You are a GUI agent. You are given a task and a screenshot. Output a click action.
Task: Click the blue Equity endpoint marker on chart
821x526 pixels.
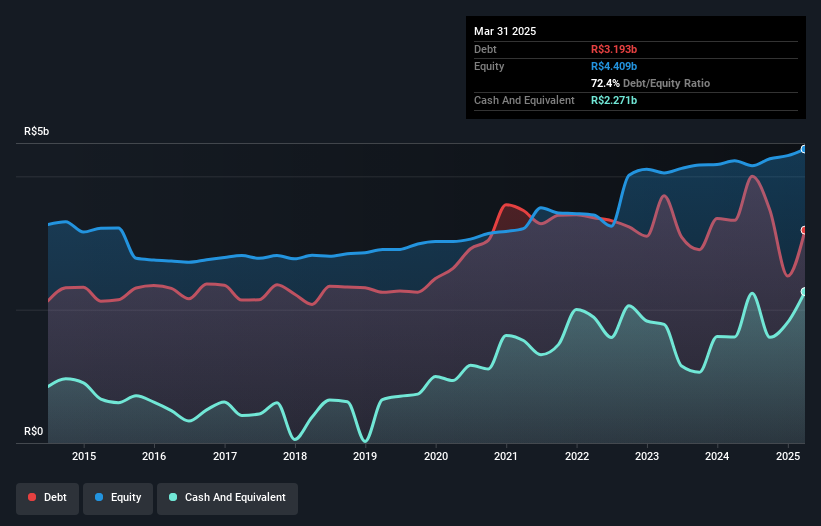point(804,149)
